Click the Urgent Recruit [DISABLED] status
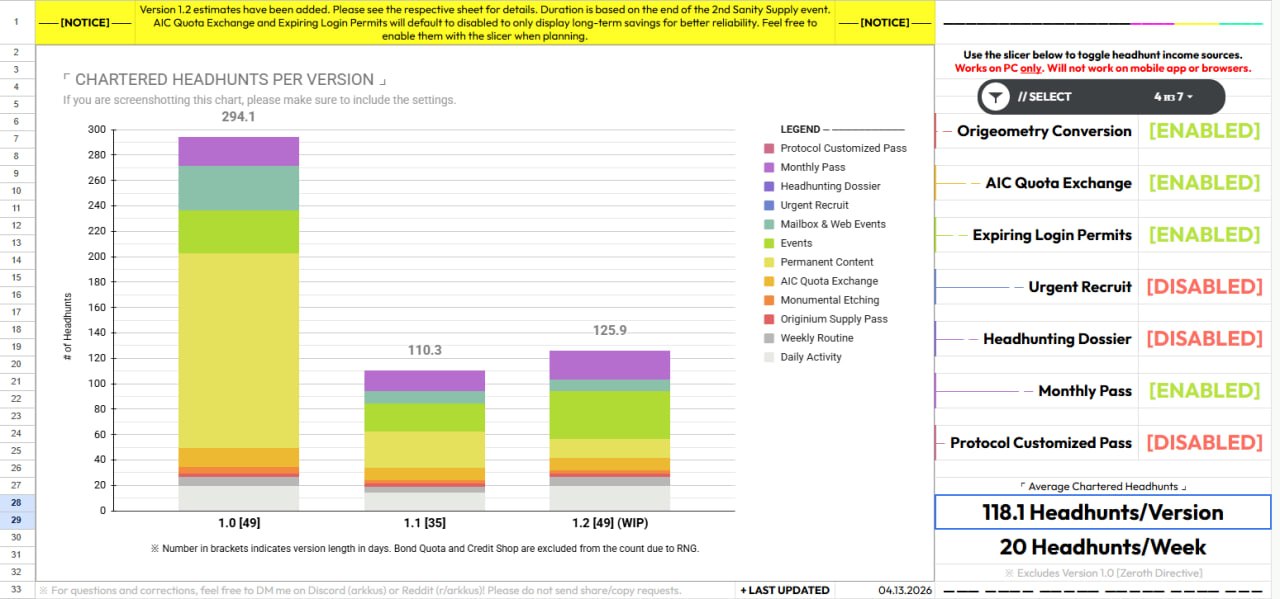This screenshot has width=1280, height=599. pos(1204,287)
